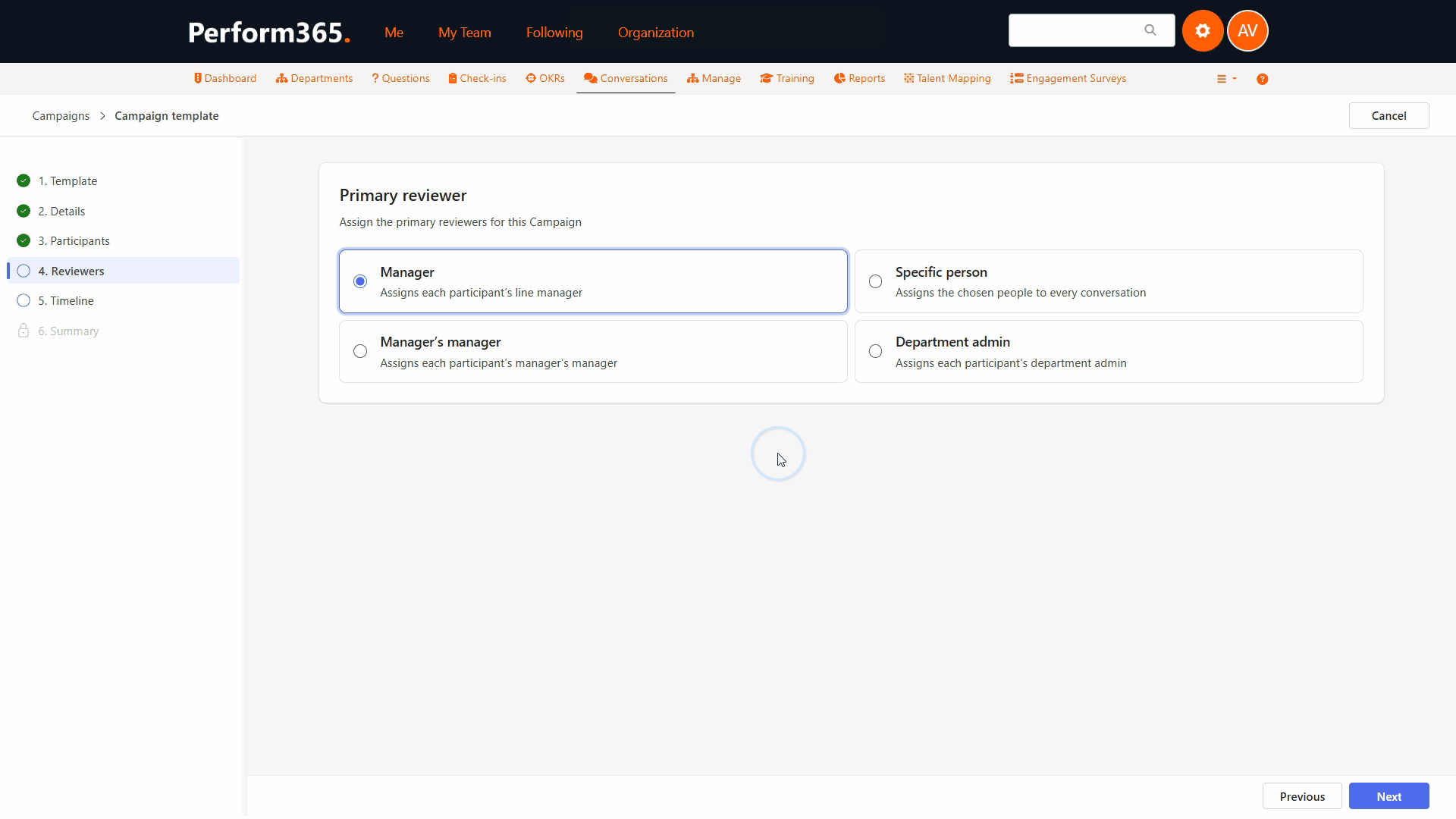Go to step 1. Template
This screenshot has height=819, width=1456.
[124, 181]
